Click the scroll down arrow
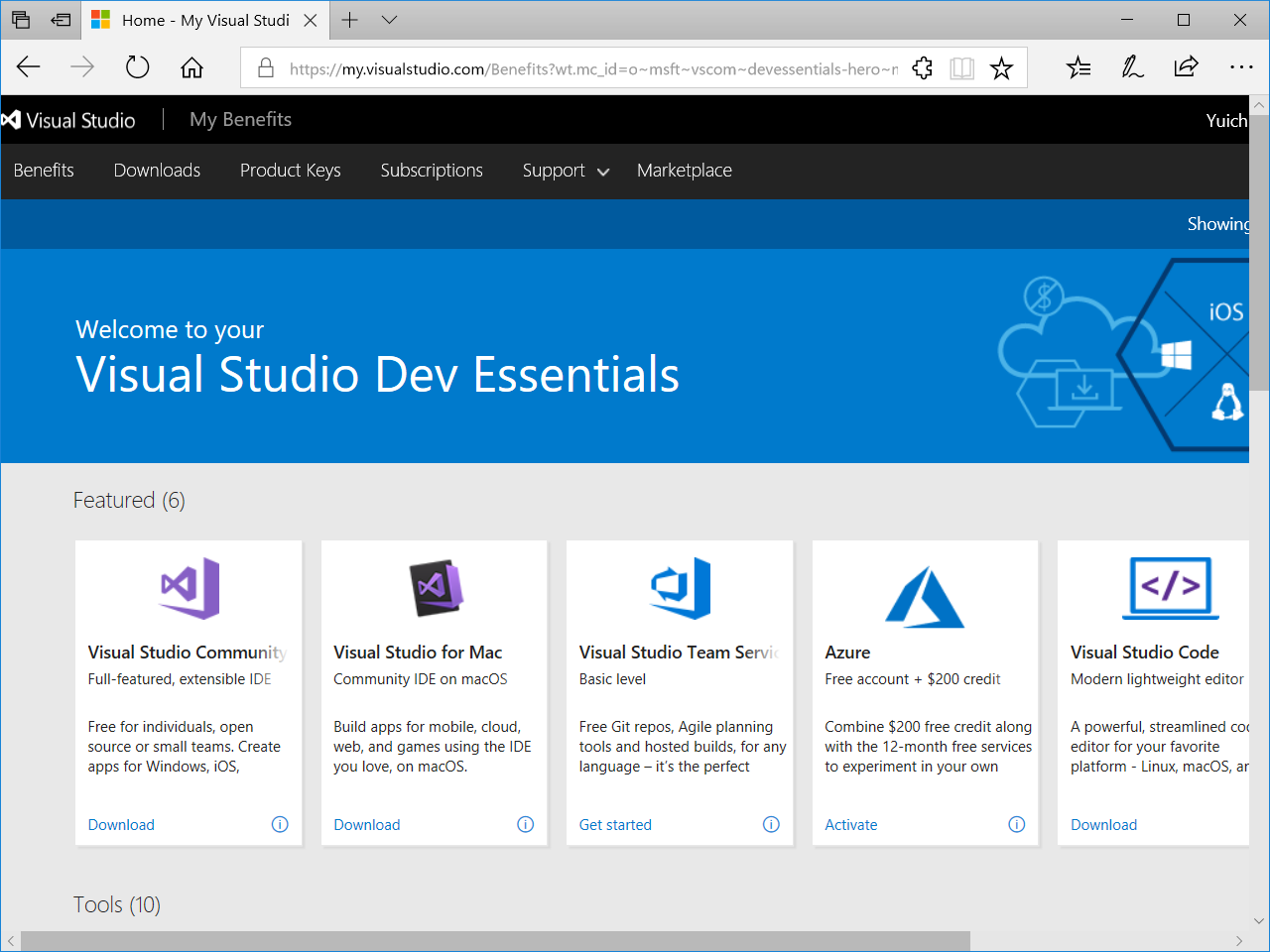 pyautogui.click(x=1259, y=921)
